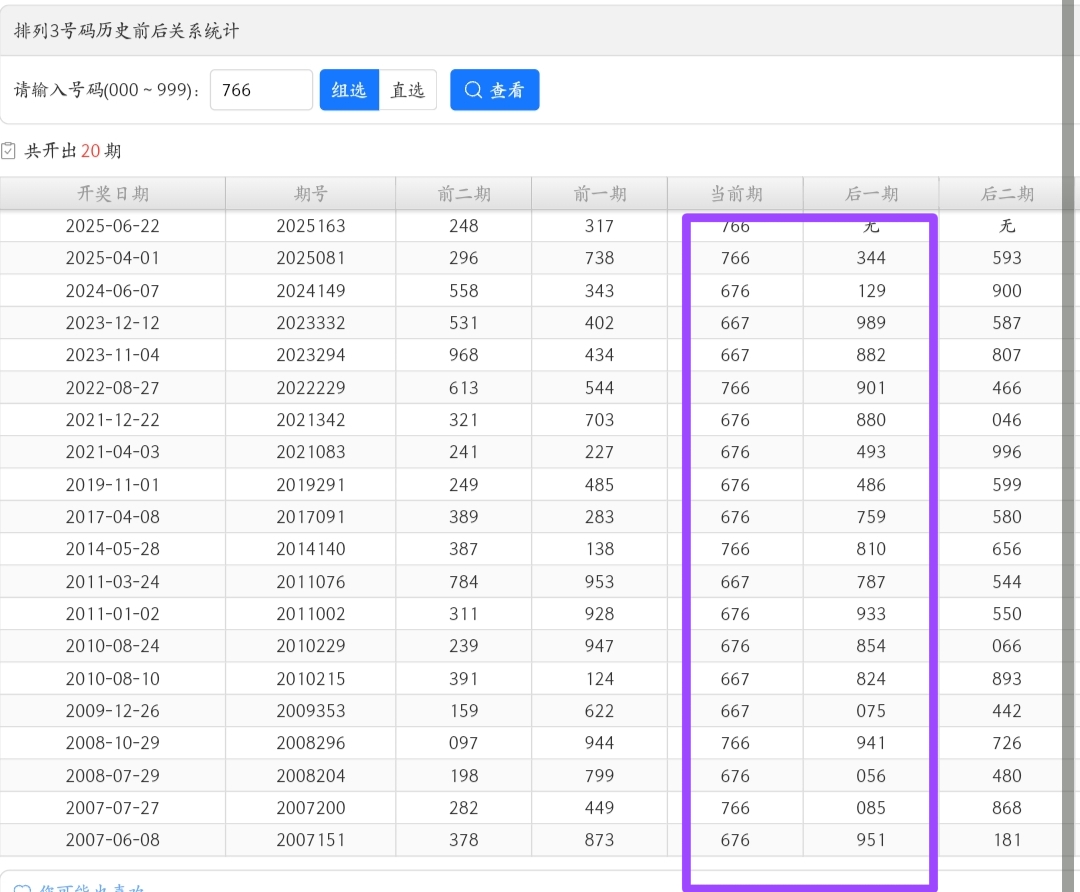This screenshot has height=892, width=1080.
Task: Click the clipboard icon beside 共开出 20 期
Action: pyautogui.click(x=8, y=151)
